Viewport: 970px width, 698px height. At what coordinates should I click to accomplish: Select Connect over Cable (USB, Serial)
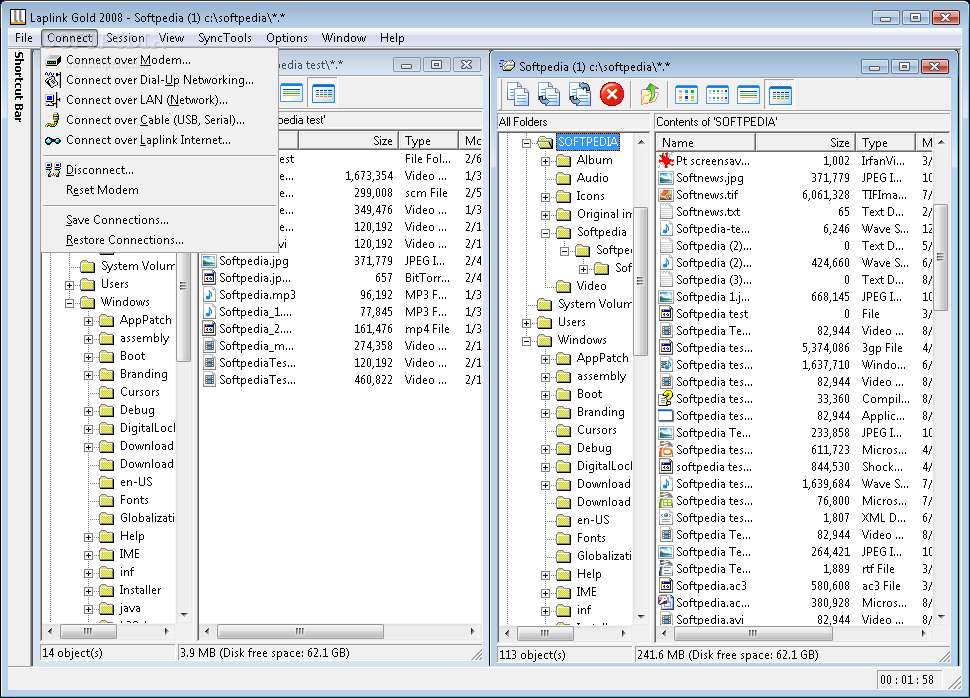coord(155,120)
